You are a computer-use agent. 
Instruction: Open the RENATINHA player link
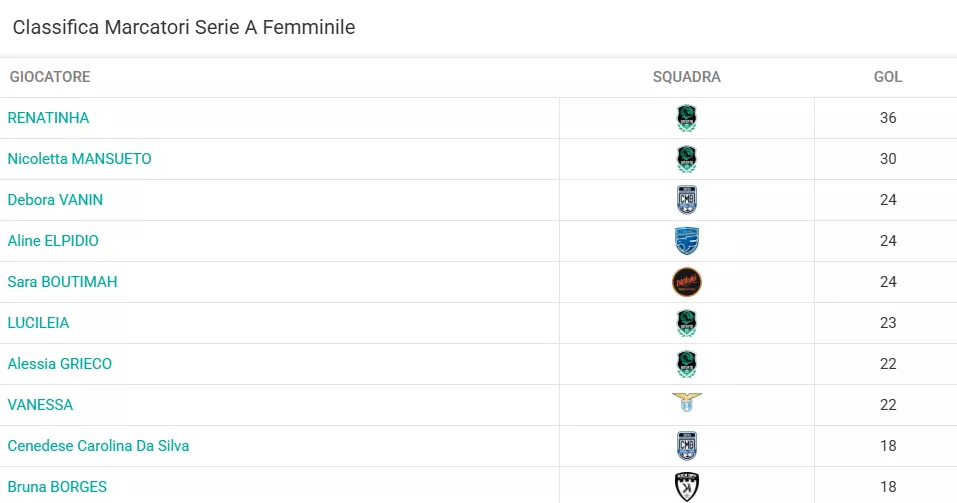tap(48, 118)
